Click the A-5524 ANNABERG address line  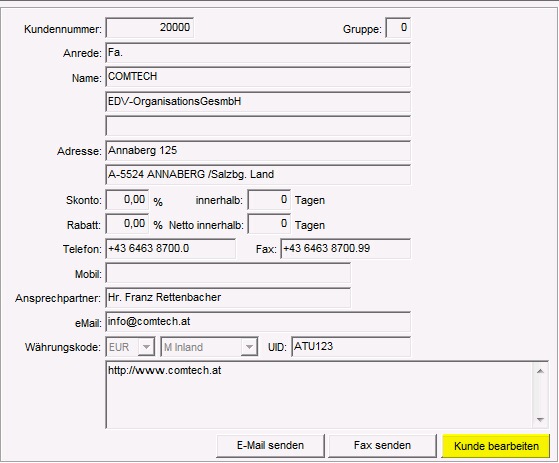[x=258, y=175]
